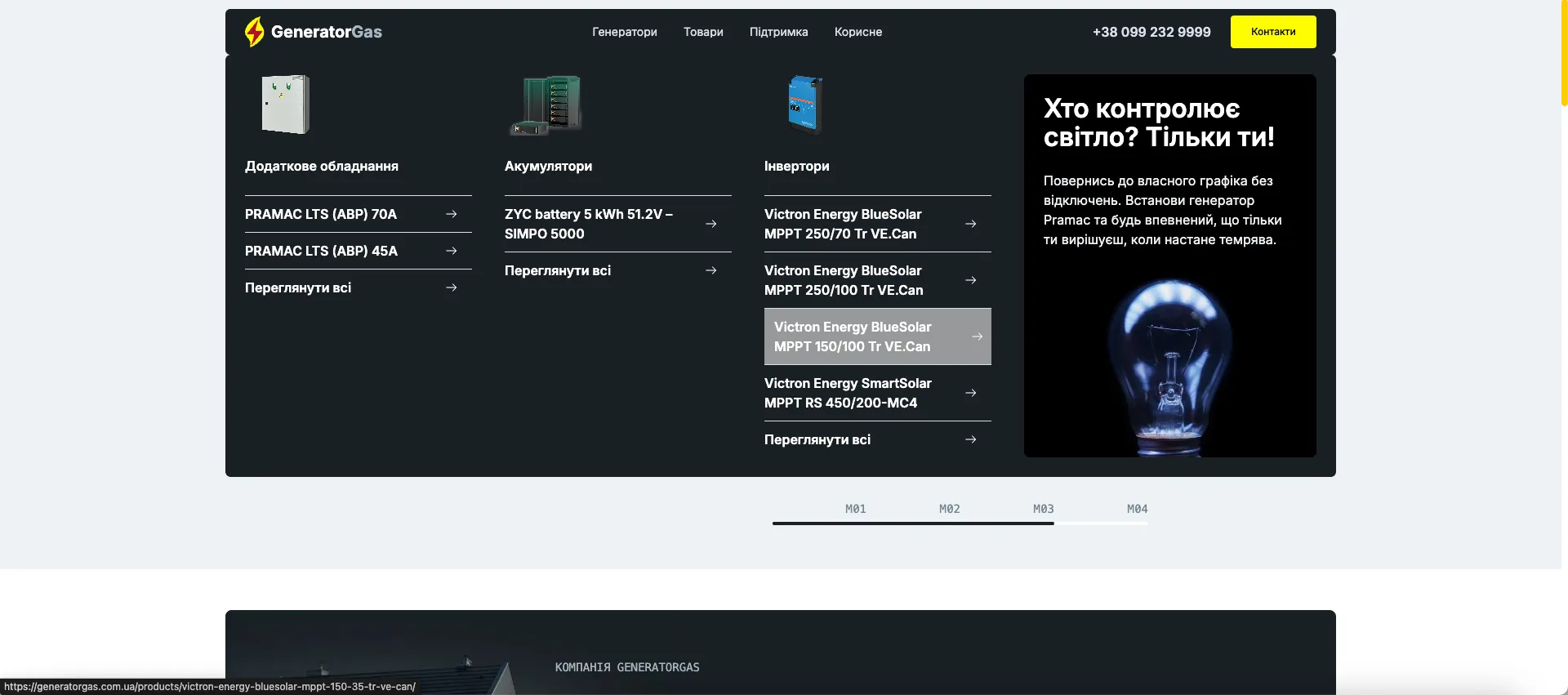The image size is (1568, 695).
Task: Open the Корисне menu
Action: (858, 32)
